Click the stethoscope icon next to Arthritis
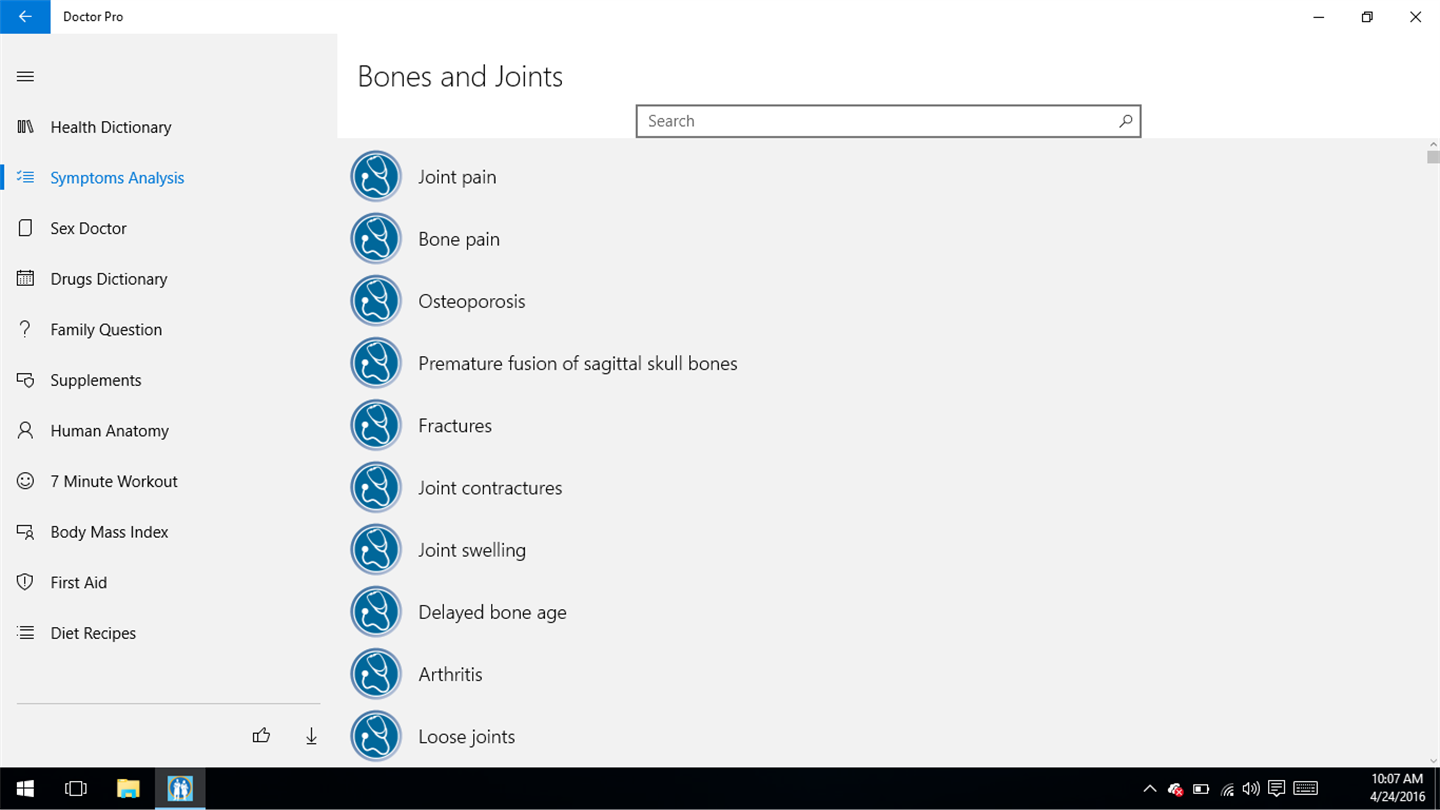 pyautogui.click(x=376, y=674)
